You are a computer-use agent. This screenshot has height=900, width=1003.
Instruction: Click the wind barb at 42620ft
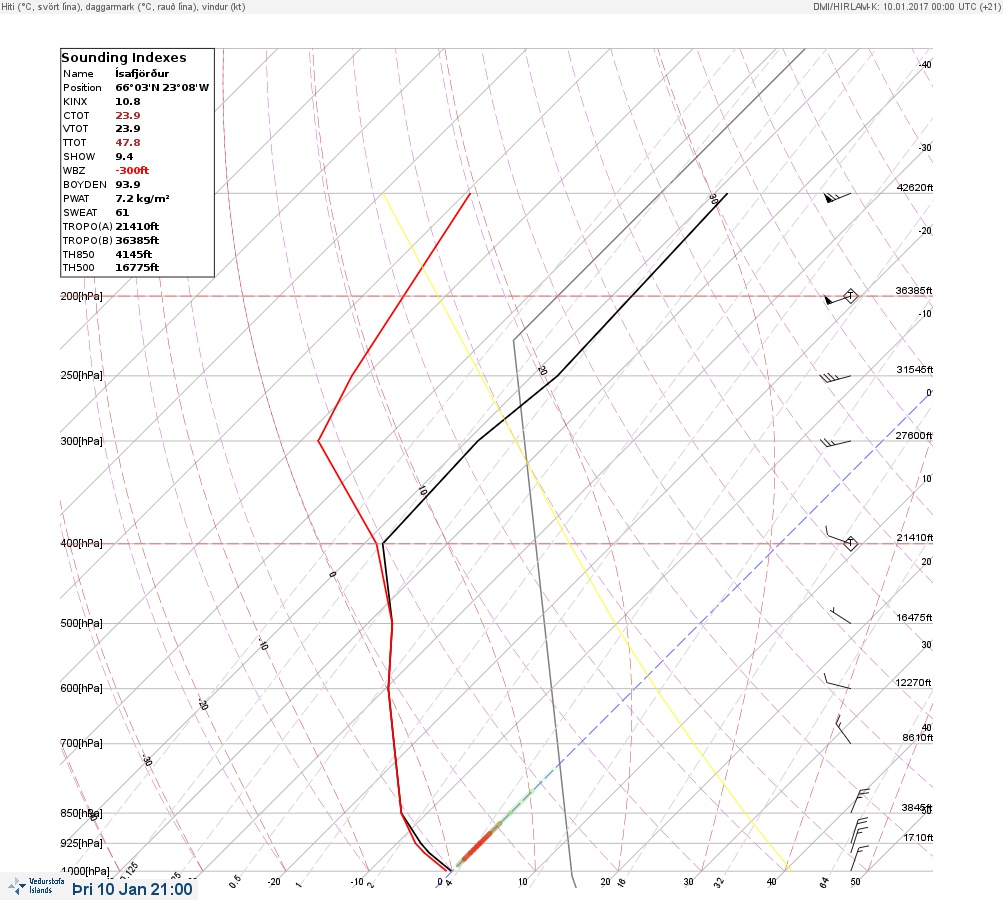pyautogui.click(x=837, y=197)
